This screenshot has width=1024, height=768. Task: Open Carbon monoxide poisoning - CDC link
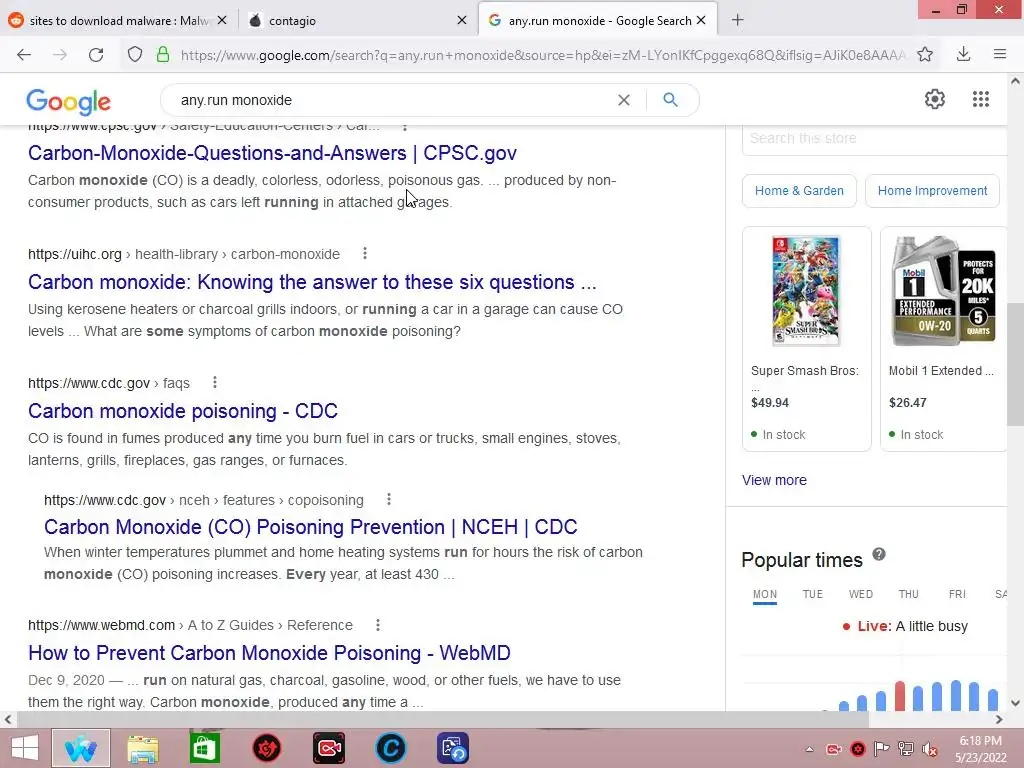(x=183, y=411)
